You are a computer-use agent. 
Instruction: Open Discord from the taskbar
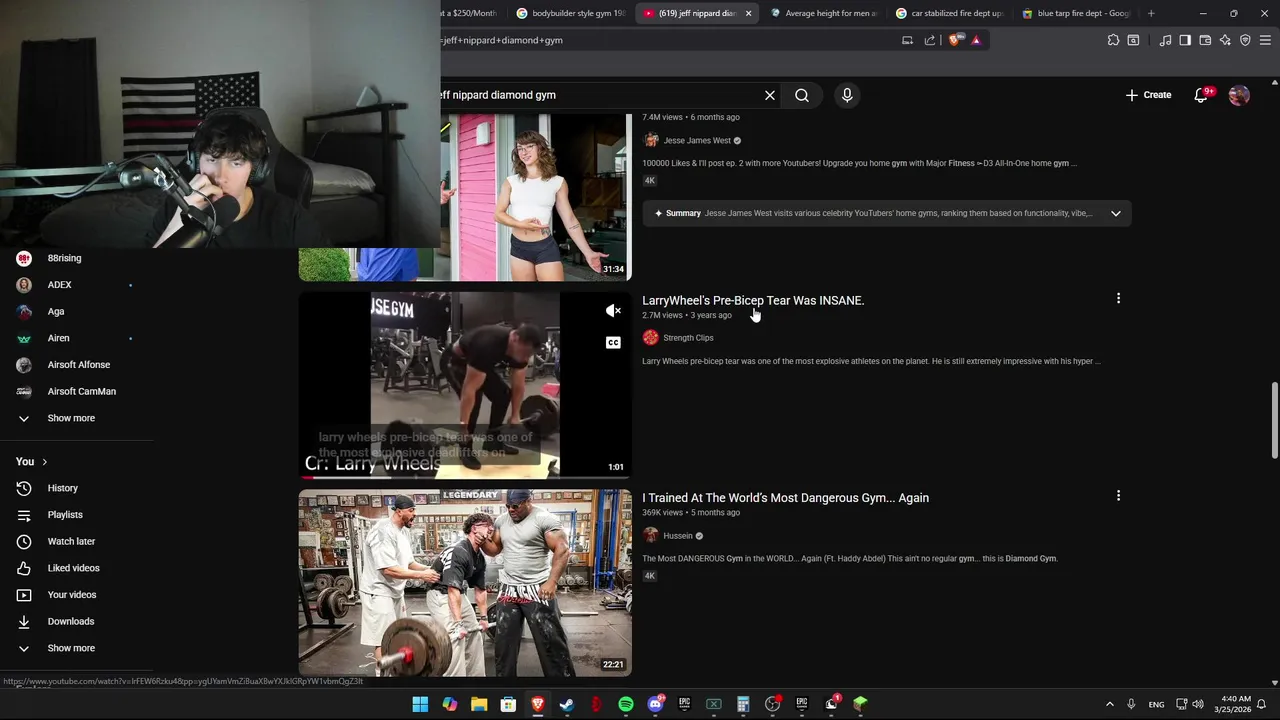click(x=655, y=704)
